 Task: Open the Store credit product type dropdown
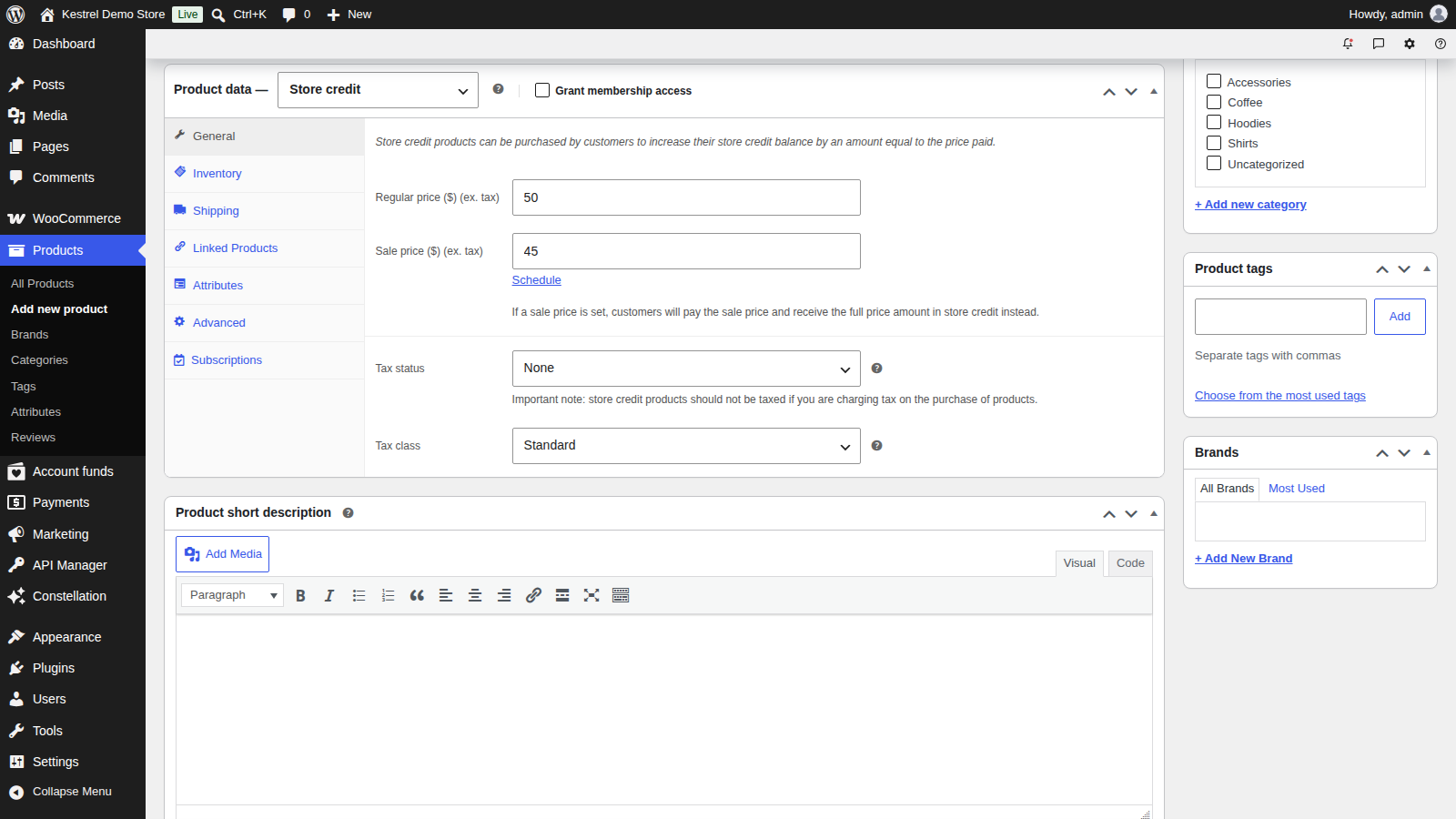(378, 90)
